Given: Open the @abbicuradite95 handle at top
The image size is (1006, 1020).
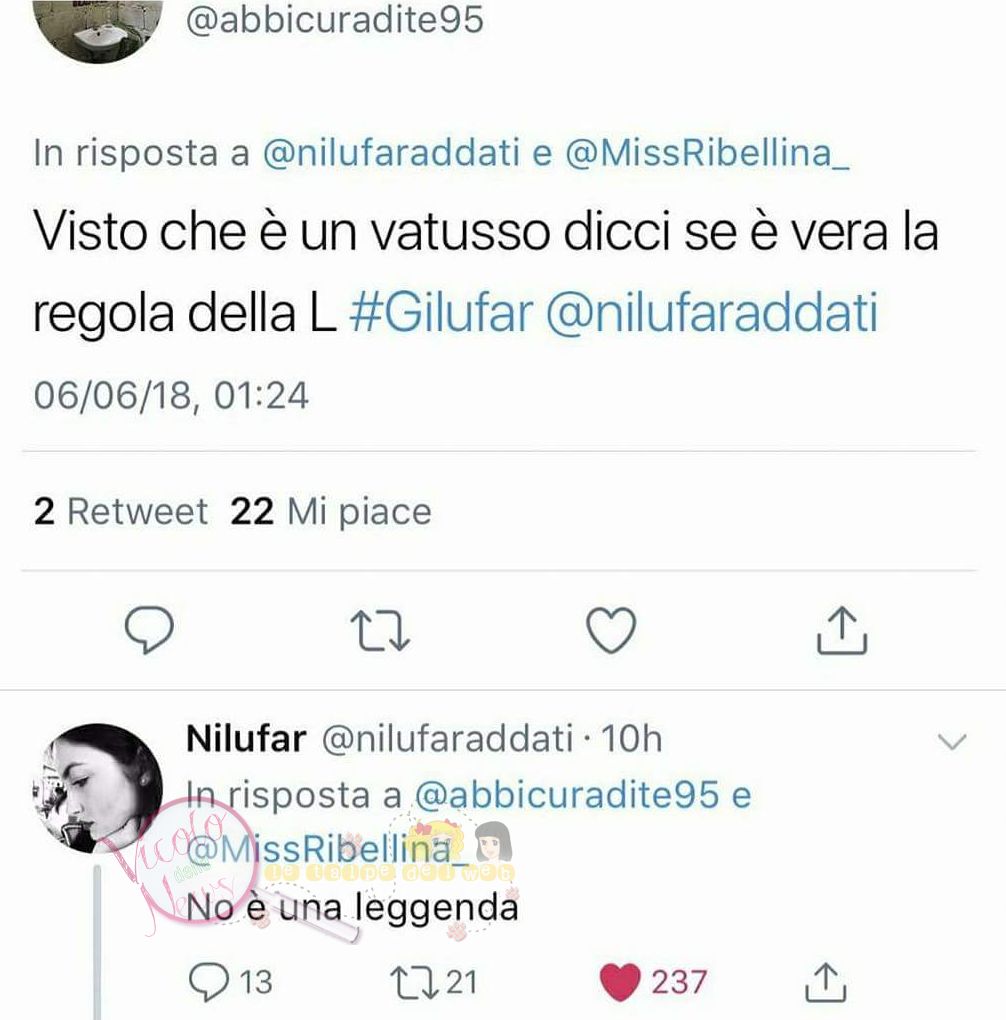Looking at the screenshot, I should 335,20.
